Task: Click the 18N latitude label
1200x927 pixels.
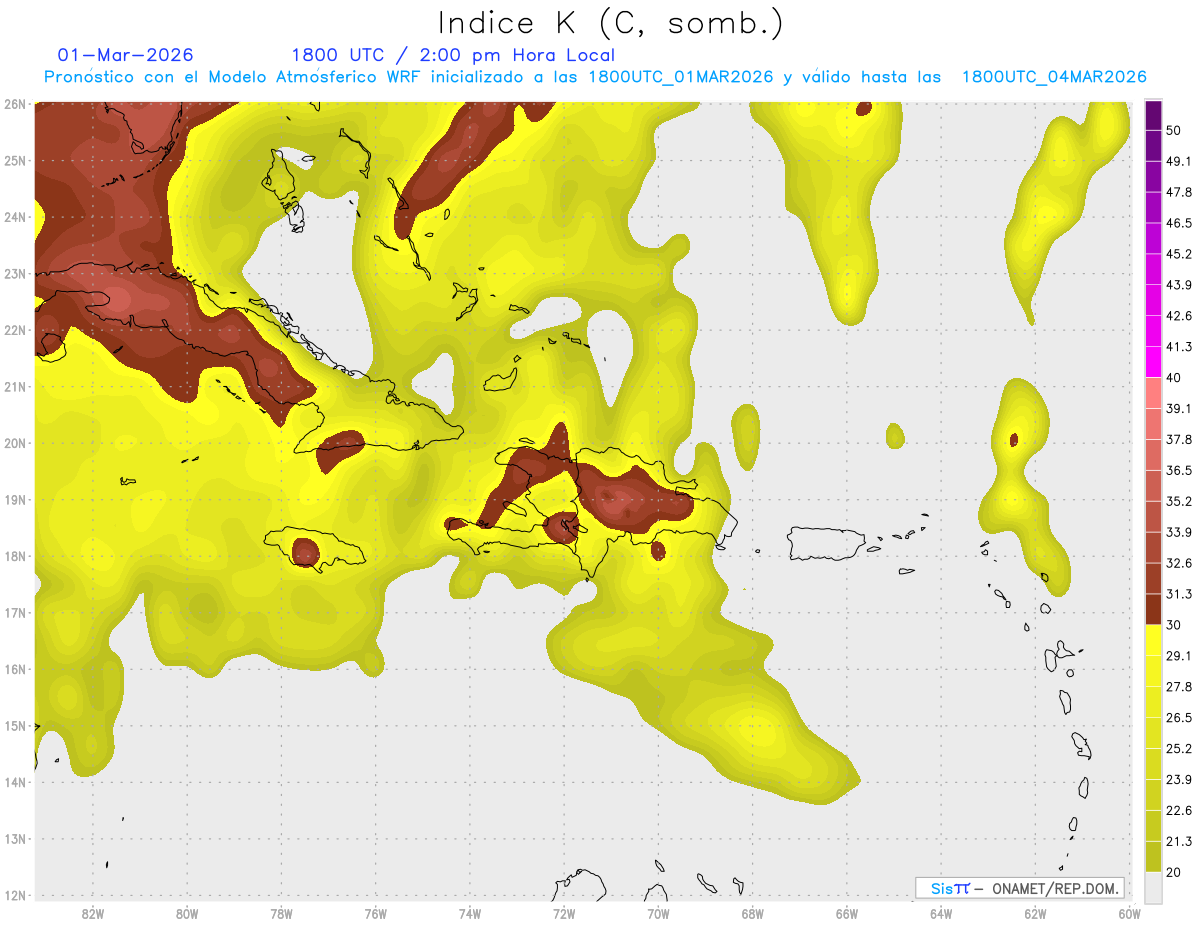Action: click(15, 556)
